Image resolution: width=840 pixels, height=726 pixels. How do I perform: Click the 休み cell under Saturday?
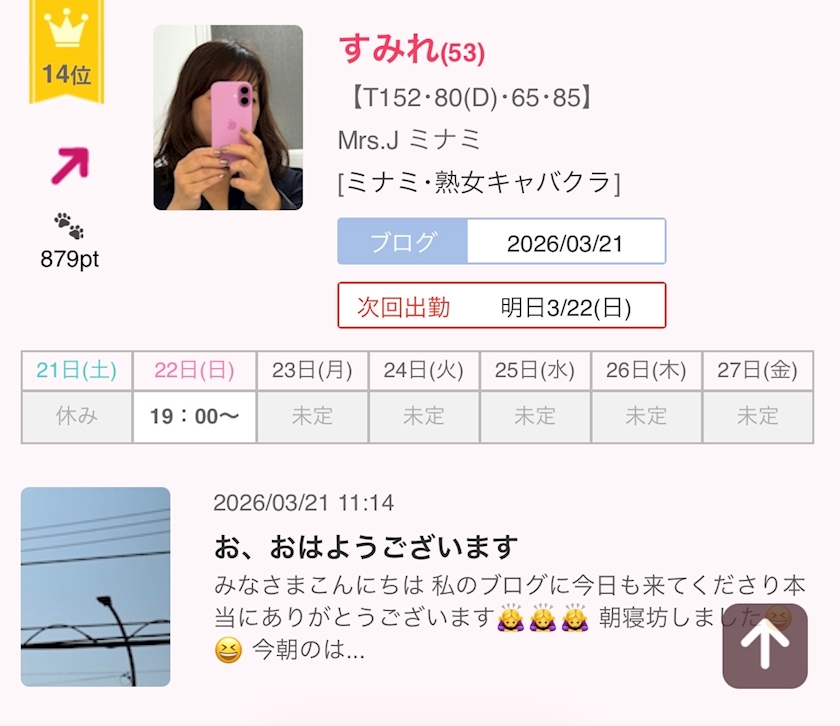tap(77, 416)
